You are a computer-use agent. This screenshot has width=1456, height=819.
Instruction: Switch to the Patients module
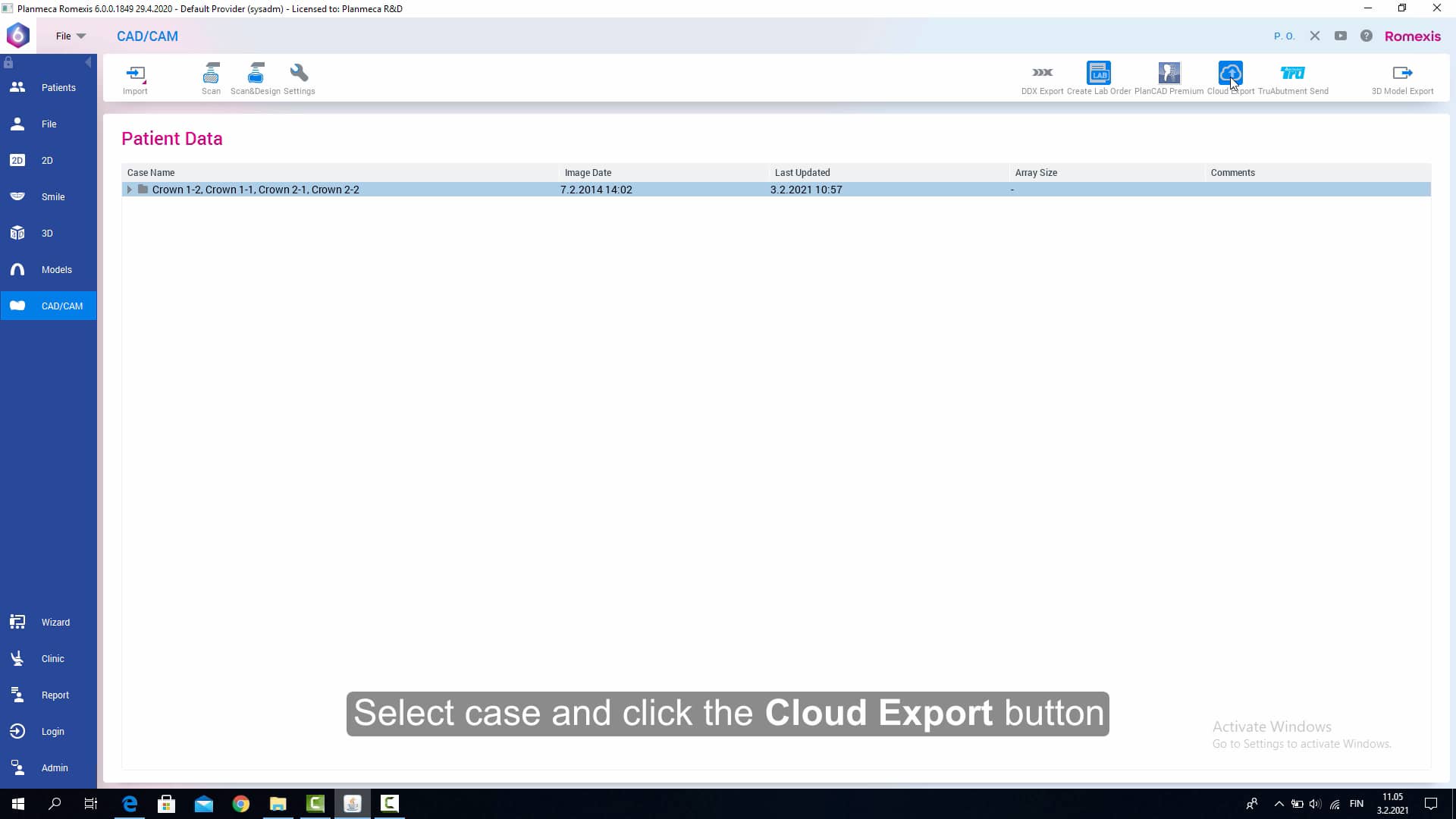48,87
